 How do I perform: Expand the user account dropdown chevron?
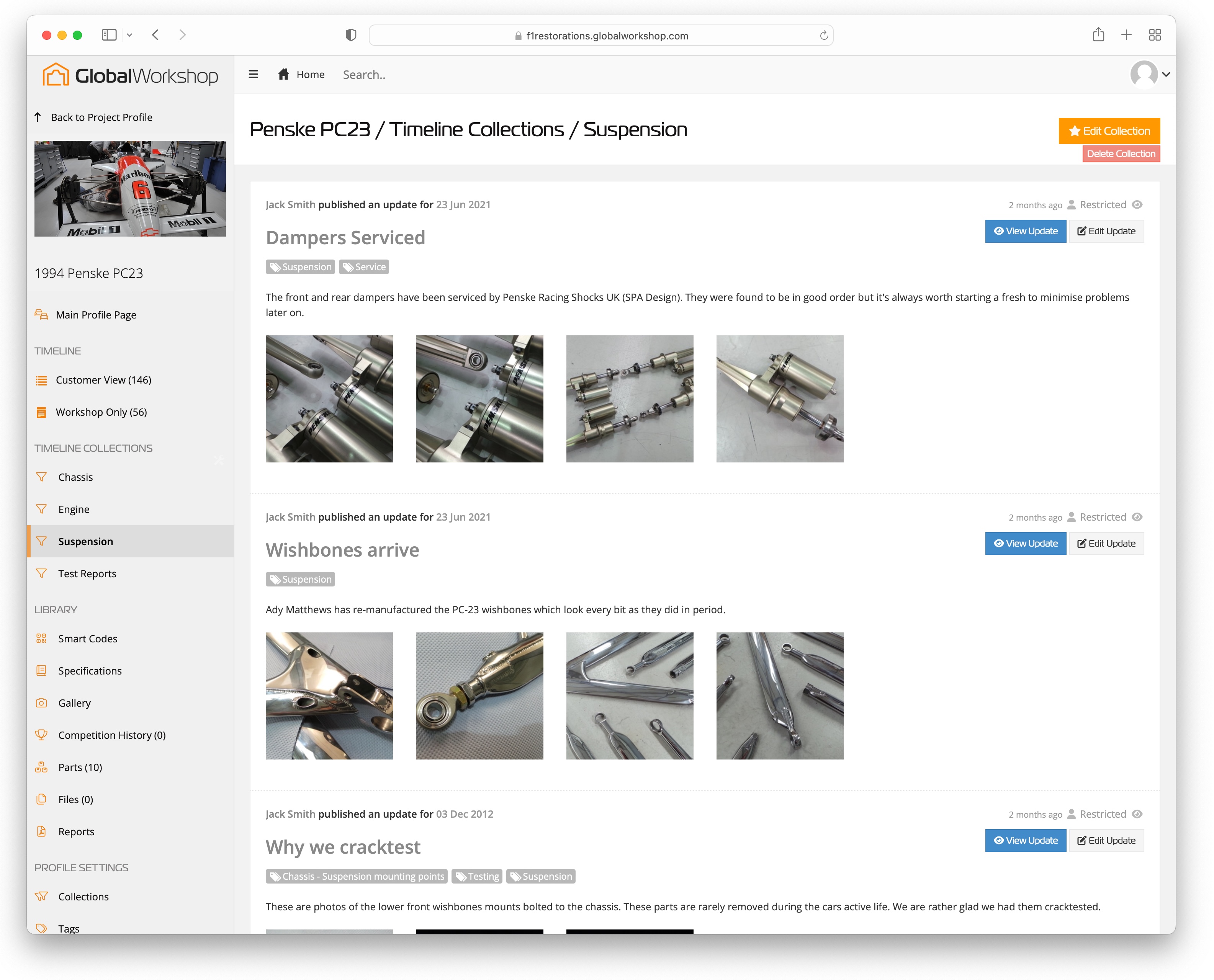point(1166,75)
